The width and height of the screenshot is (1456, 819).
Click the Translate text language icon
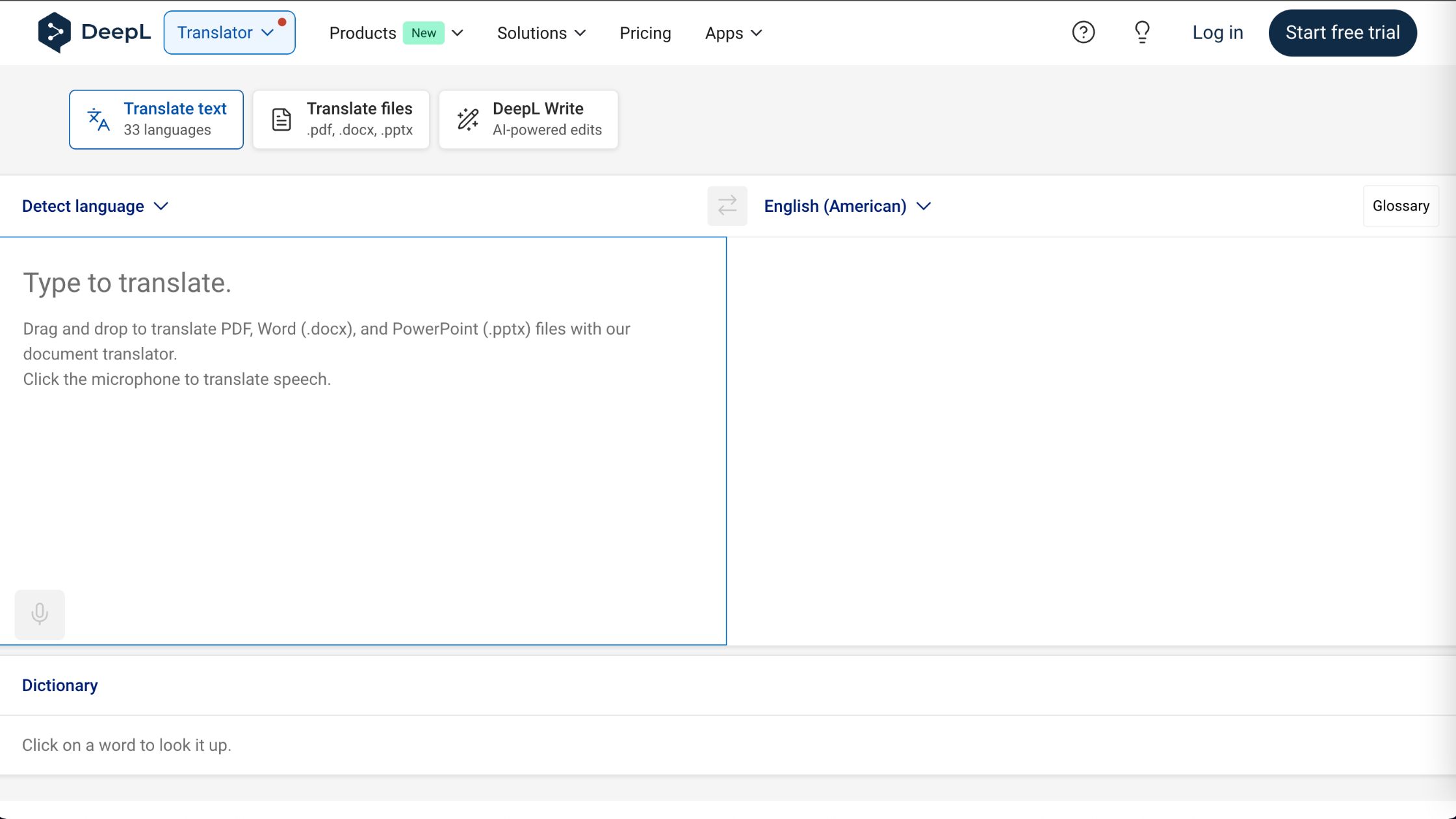click(98, 120)
